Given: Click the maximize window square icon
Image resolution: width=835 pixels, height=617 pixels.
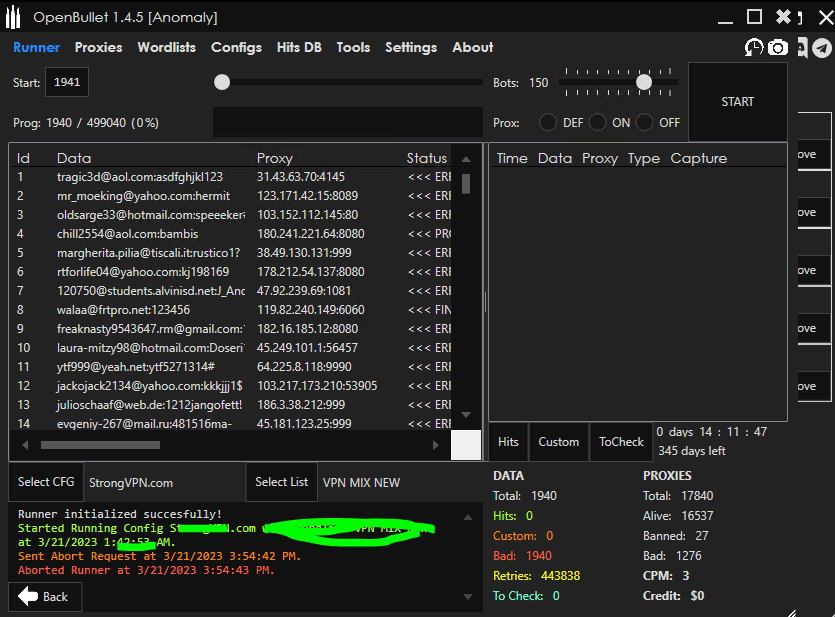Looking at the screenshot, I should click(x=754, y=17).
